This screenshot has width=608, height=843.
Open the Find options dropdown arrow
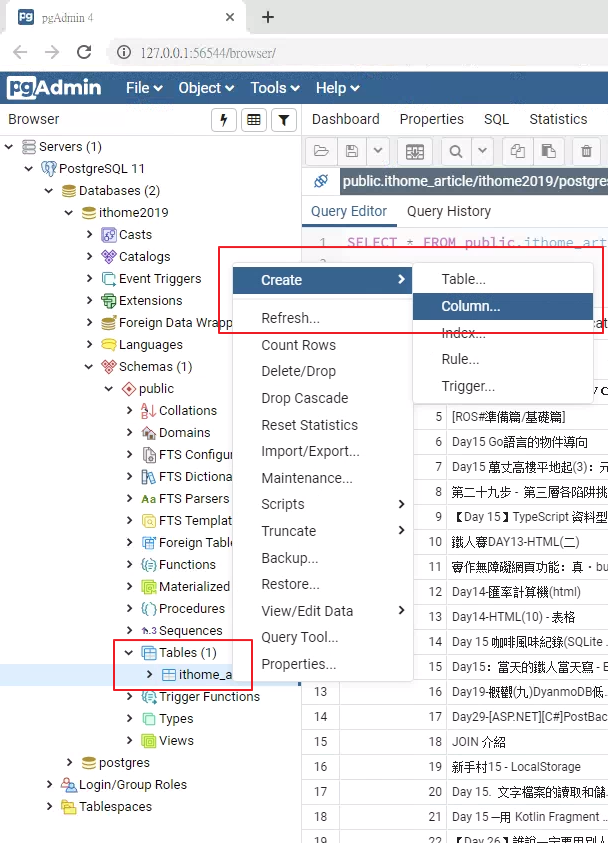point(483,151)
